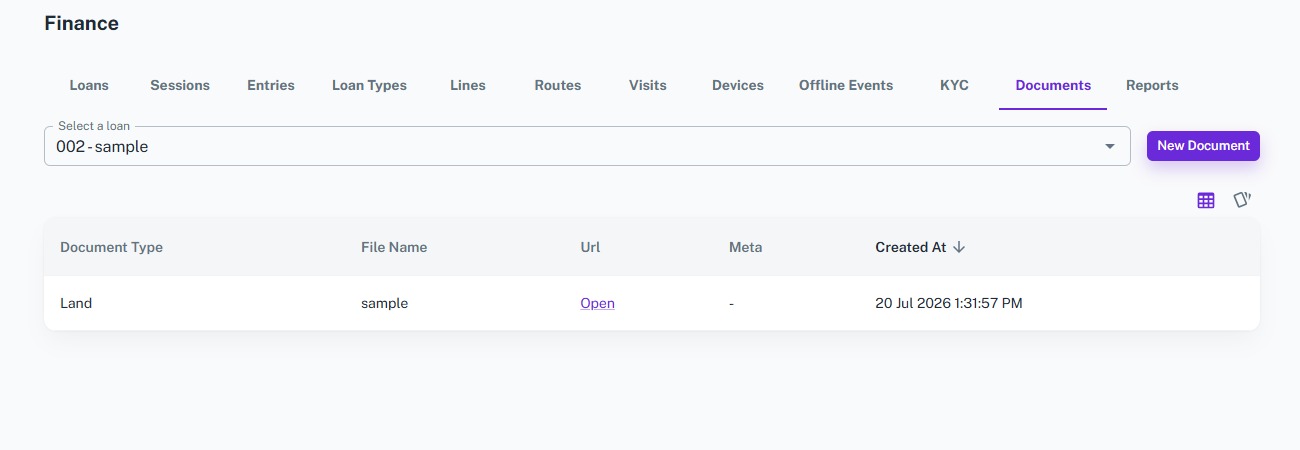The width and height of the screenshot is (1300, 450).
Task: Go to the Routes tab
Action: 558,85
